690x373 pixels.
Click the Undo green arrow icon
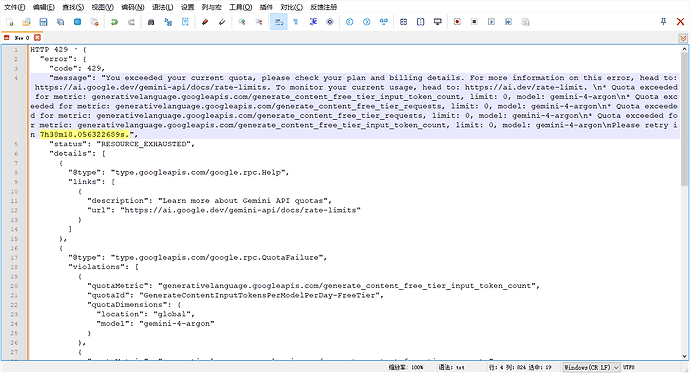point(114,22)
